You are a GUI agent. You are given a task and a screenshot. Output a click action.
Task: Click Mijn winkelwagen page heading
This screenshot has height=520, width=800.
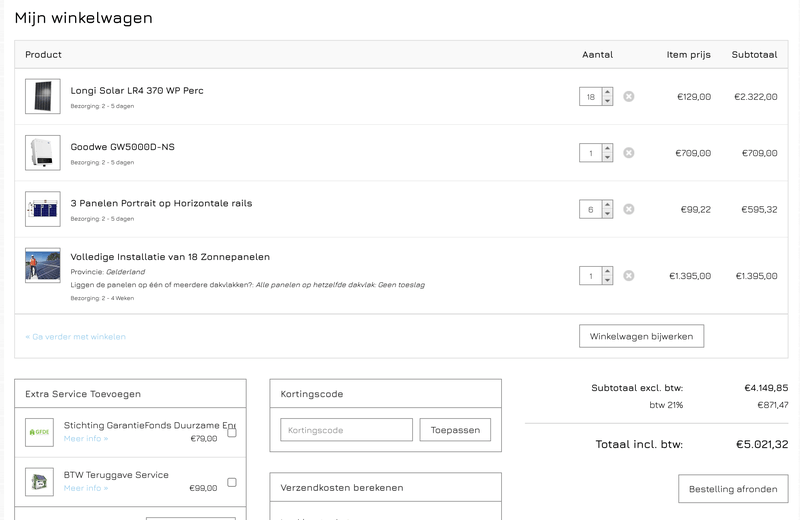click(84, 18)
